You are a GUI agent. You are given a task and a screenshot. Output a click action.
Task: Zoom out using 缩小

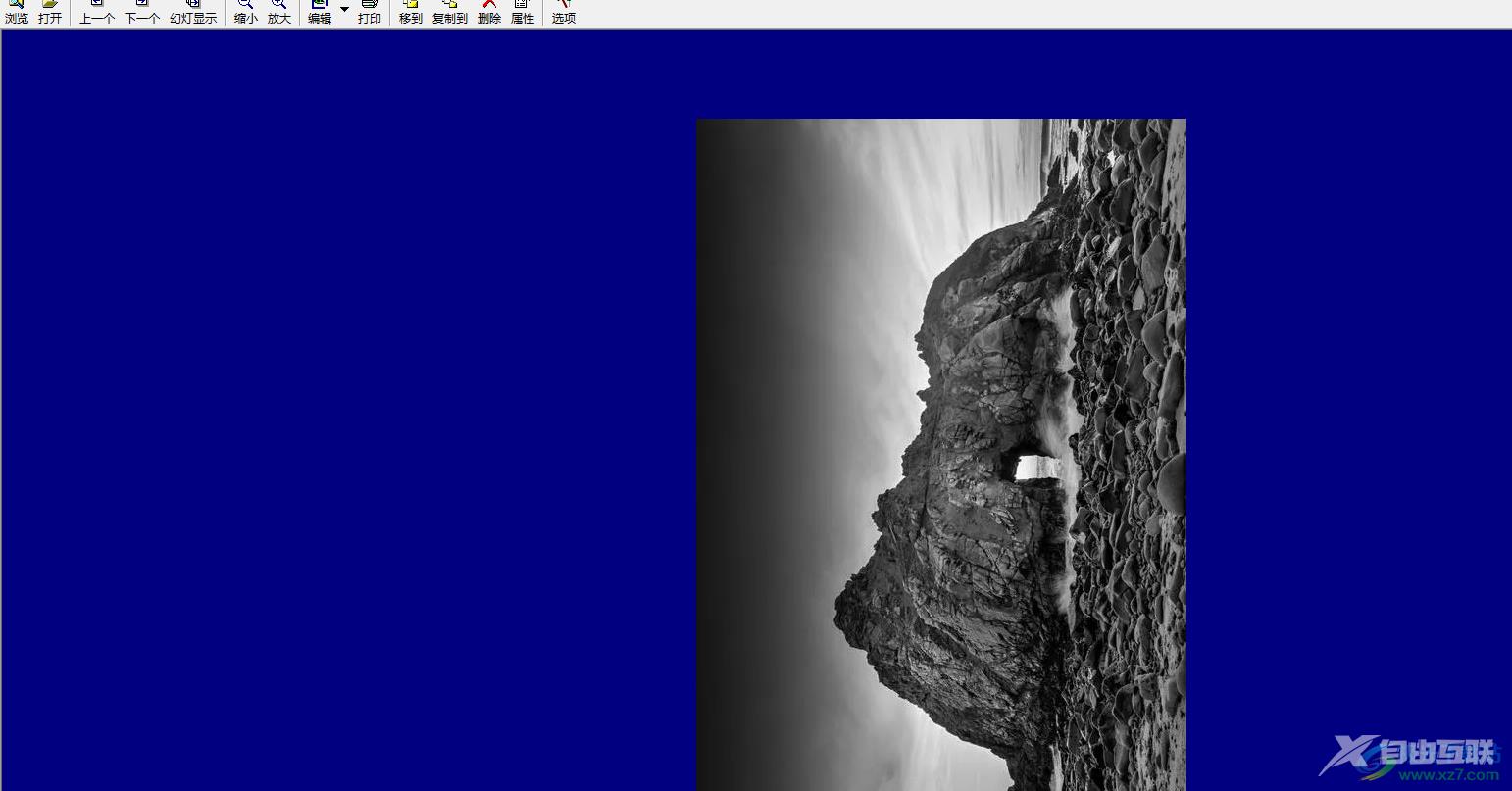[246, 13]
